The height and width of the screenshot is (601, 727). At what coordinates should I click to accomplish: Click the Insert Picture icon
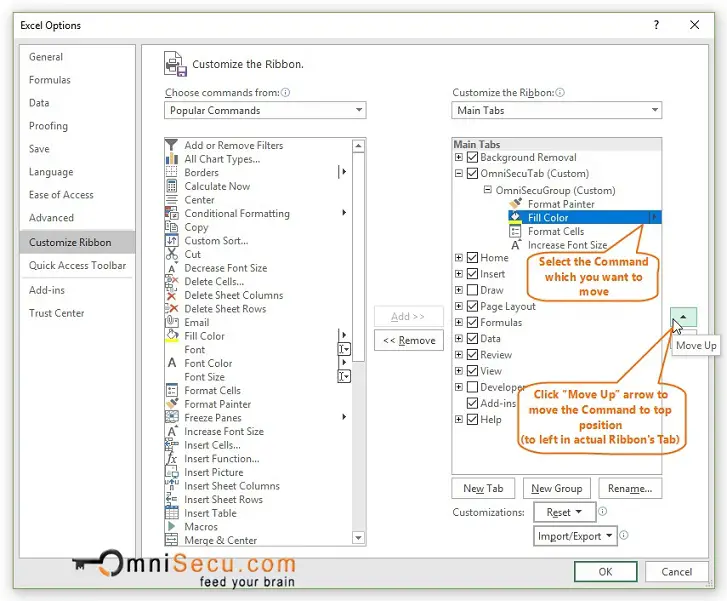click(x=172, y=472)
